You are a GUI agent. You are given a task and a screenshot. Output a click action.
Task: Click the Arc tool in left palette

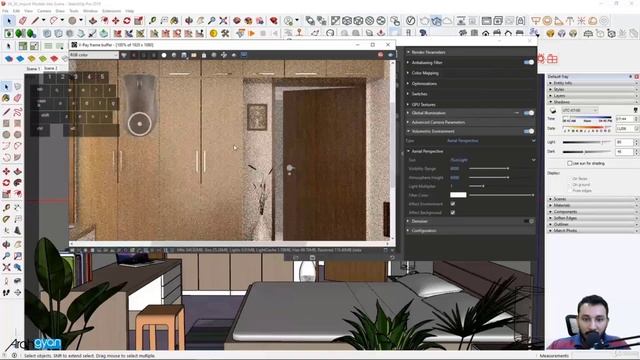[x=6, y=146]
